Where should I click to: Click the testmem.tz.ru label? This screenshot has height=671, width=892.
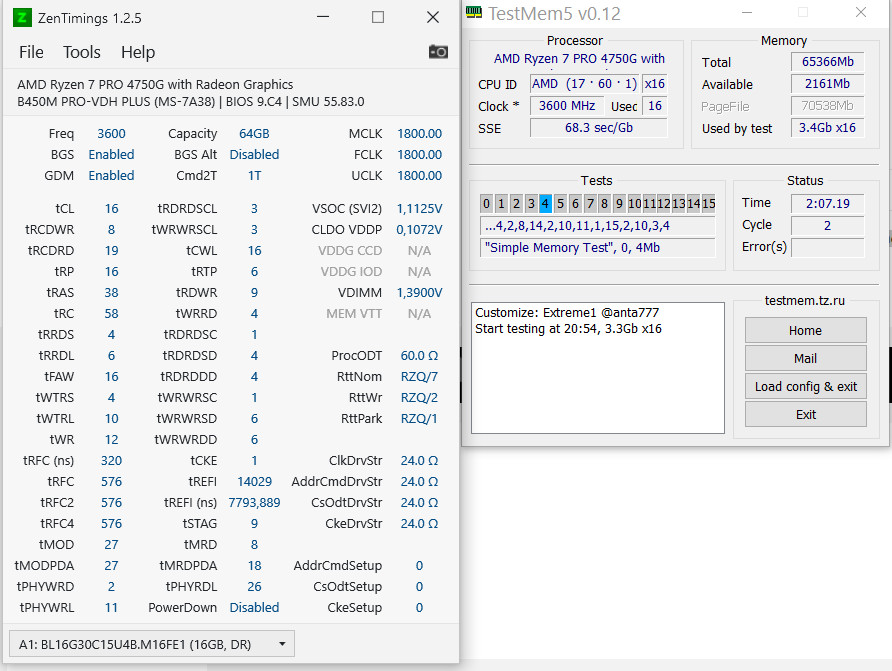[x=804, y=301]
